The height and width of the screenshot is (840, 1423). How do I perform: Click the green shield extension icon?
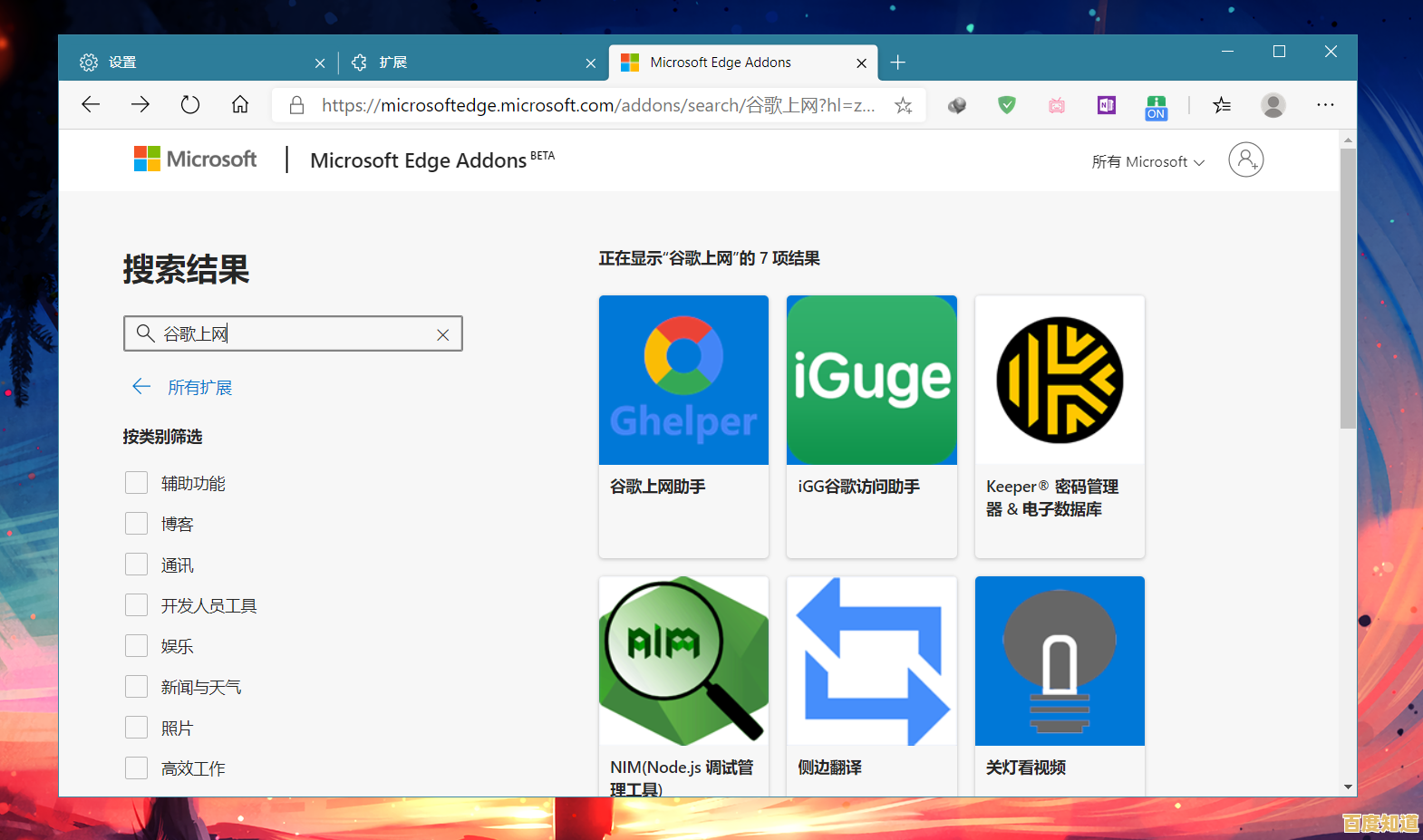pos(1006,105)
